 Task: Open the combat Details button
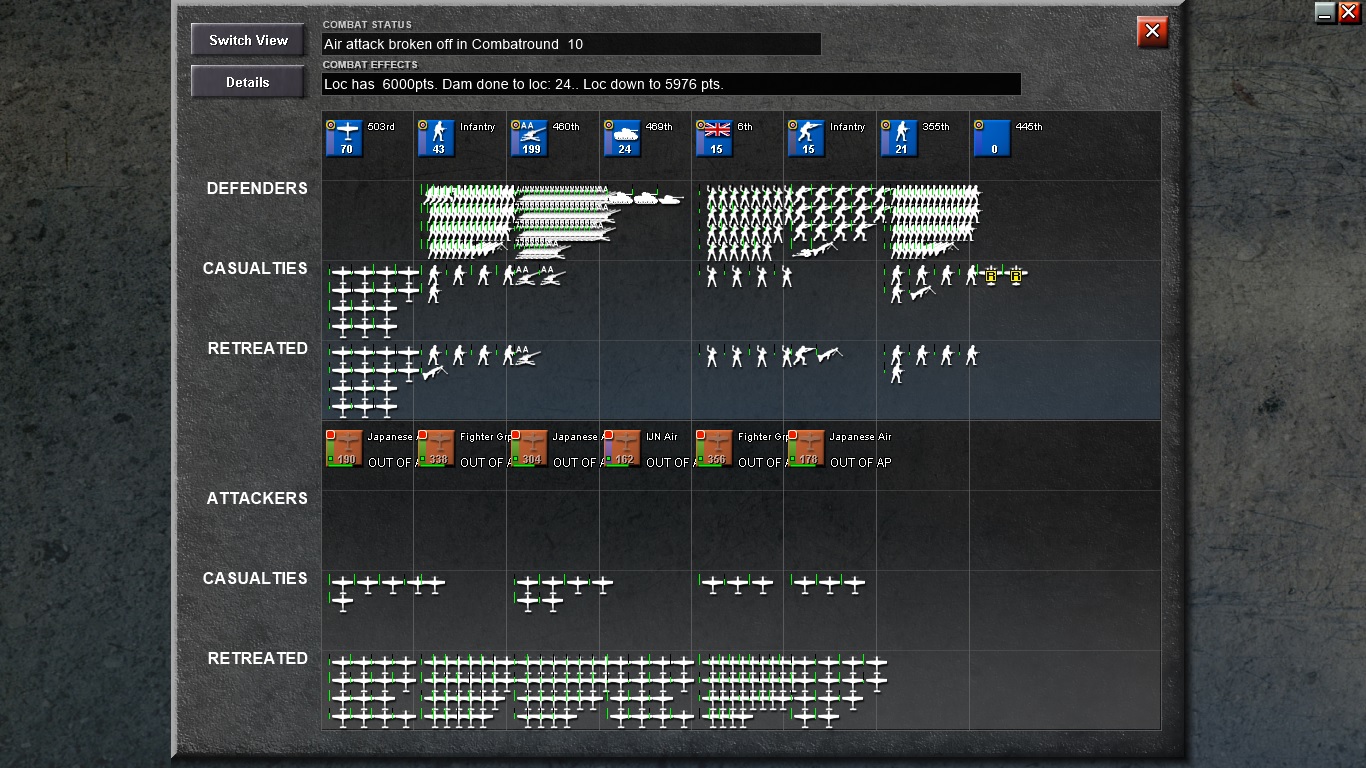(248, 82)
